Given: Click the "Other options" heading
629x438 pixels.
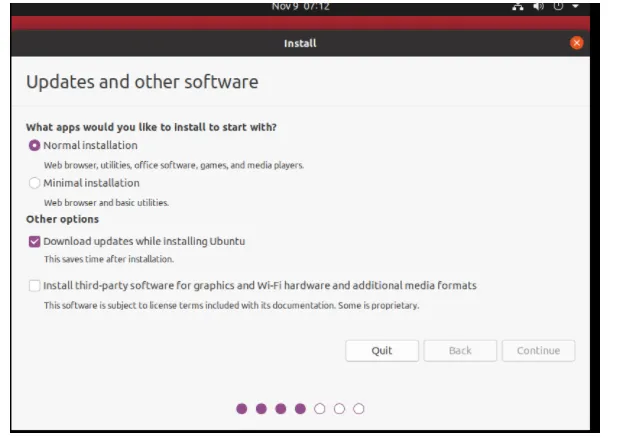Looking at the screenshot, I should (62, 219).
